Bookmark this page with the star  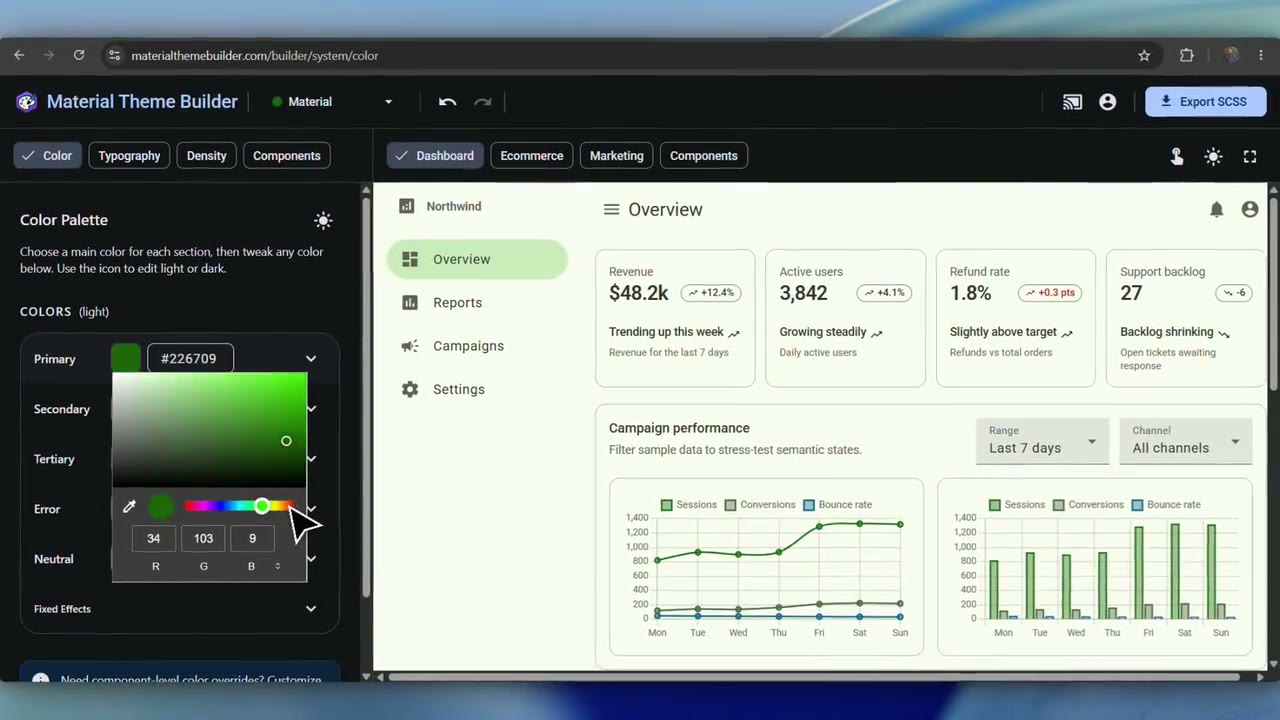tap(1144, 55)
